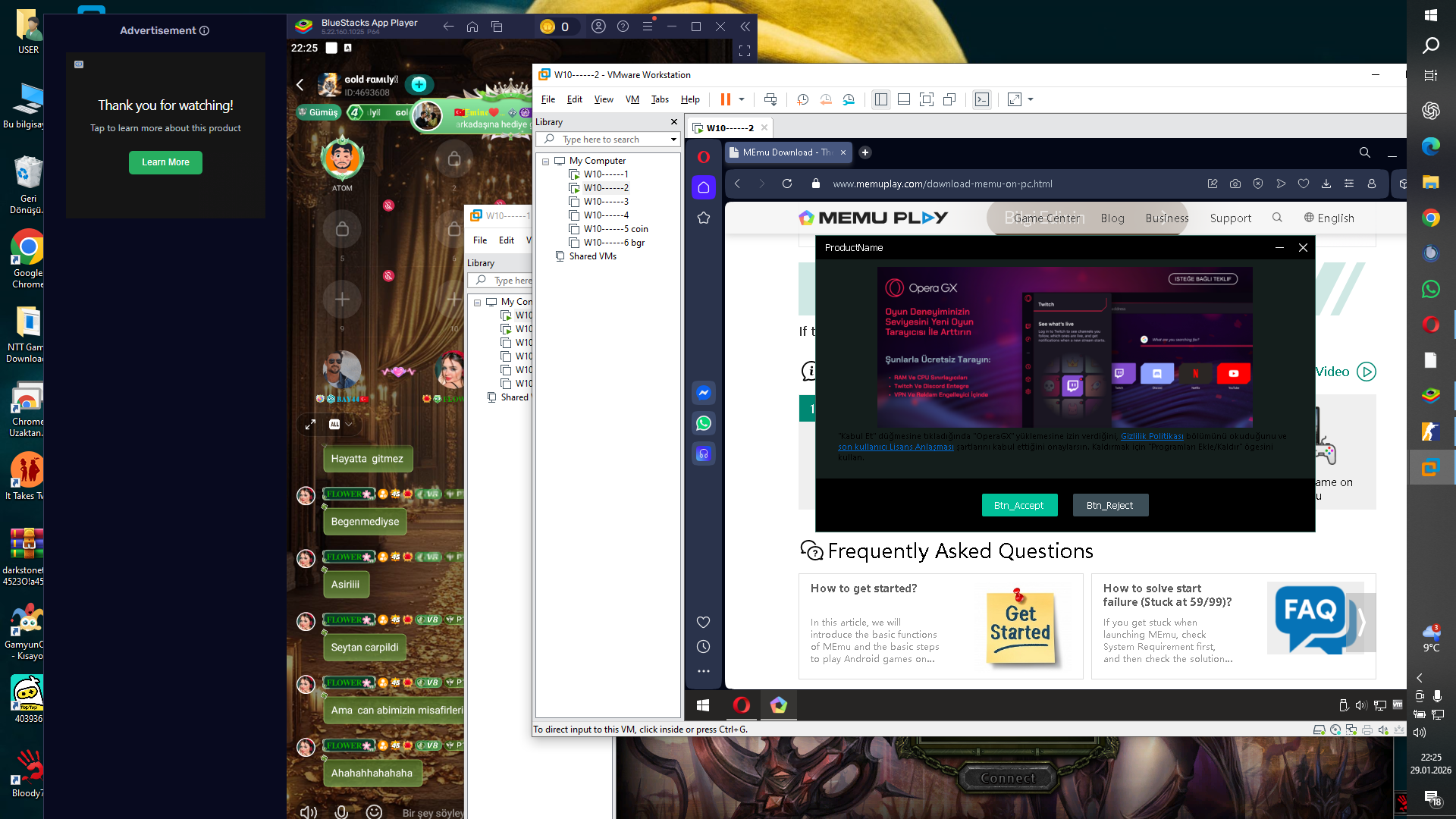Collapse My Computer tree in background W10------1 window
This screenshot has height=819, width=1456.
(x=477, y=303)
